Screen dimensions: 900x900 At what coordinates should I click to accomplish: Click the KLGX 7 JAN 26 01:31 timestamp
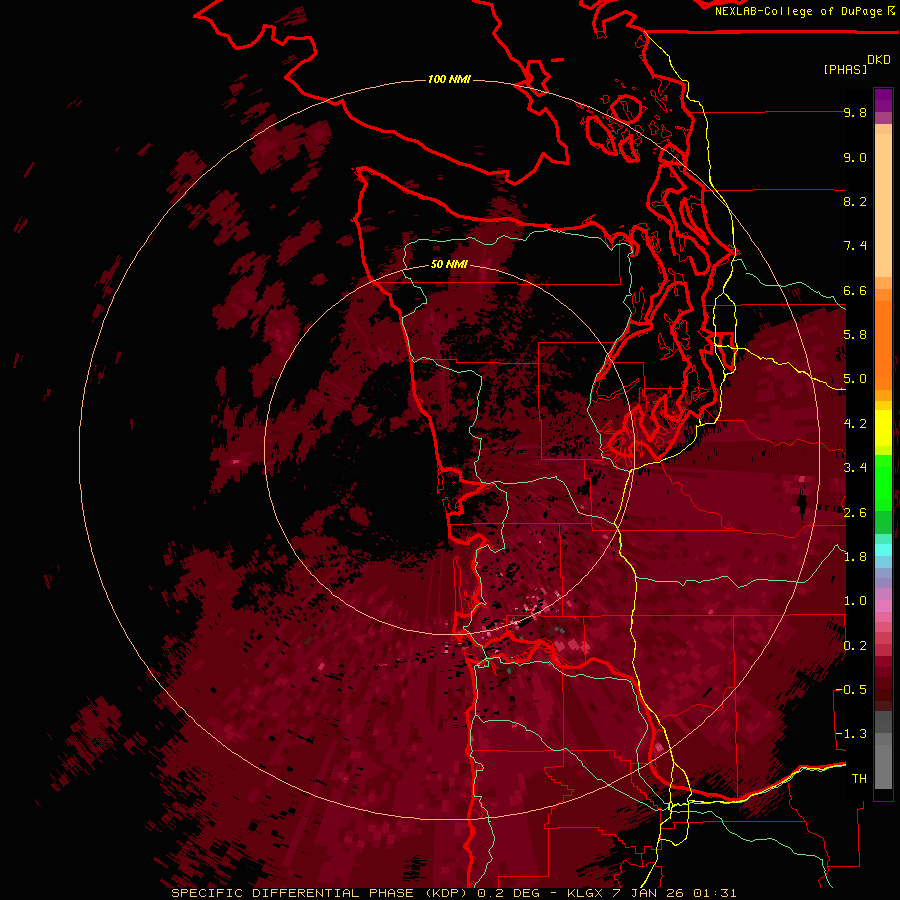coord(651,893)
